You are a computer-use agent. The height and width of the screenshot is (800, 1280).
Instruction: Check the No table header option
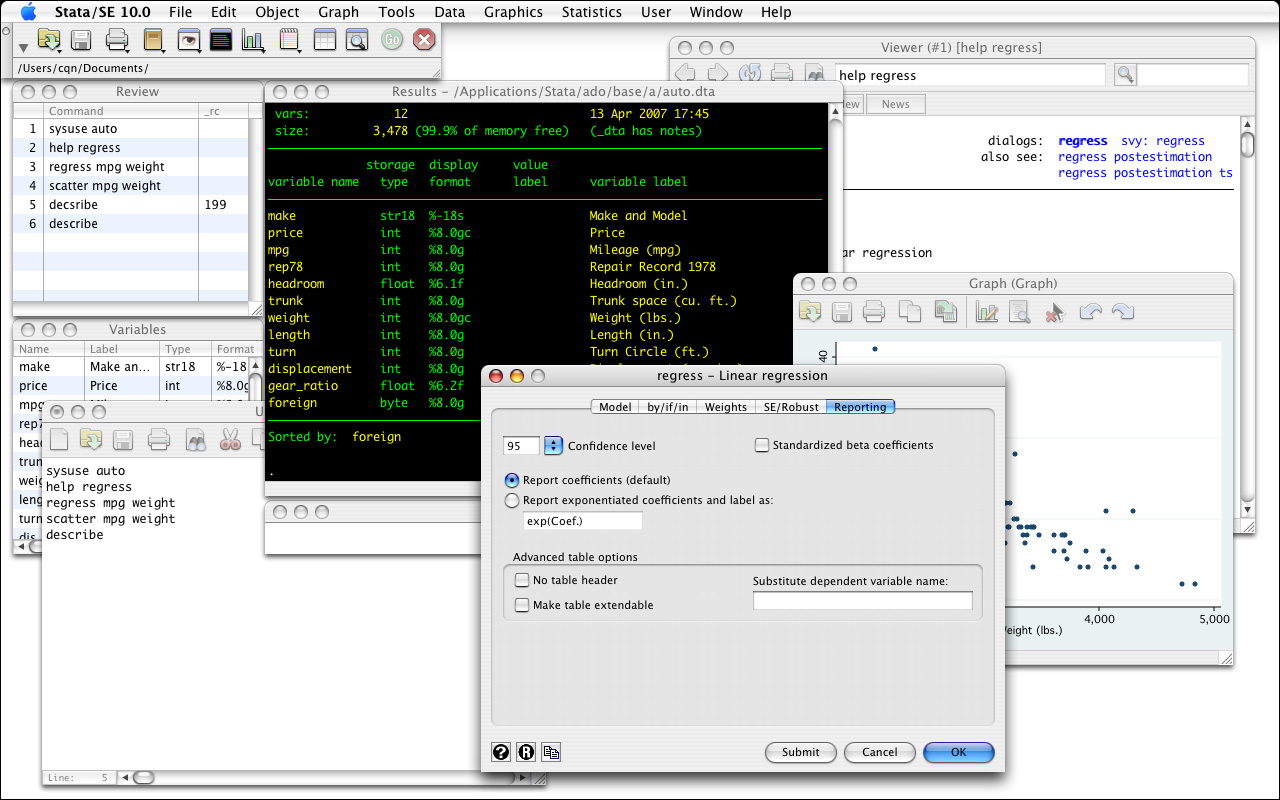[522, 580]
